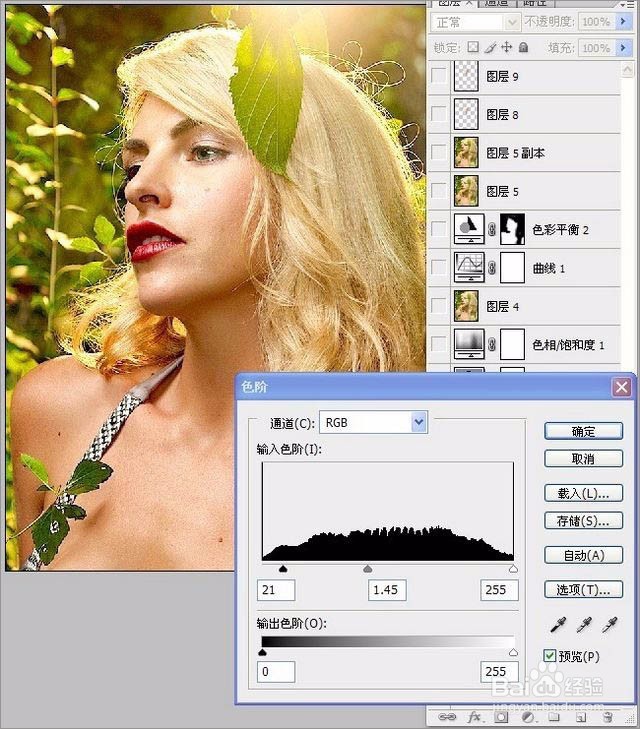Grab the black output levels slider
This screenshot has width=640, height=729.
(x=262, y=652)
